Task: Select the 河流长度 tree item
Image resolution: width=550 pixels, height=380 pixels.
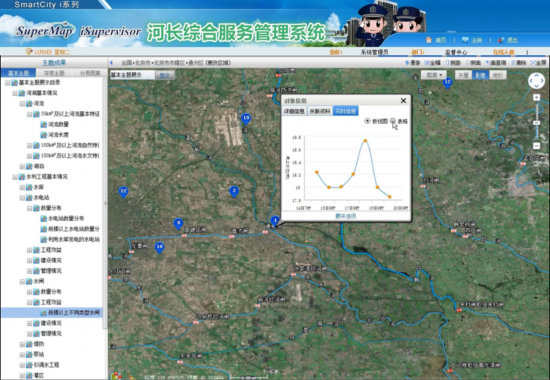Action: click(58, 135)
